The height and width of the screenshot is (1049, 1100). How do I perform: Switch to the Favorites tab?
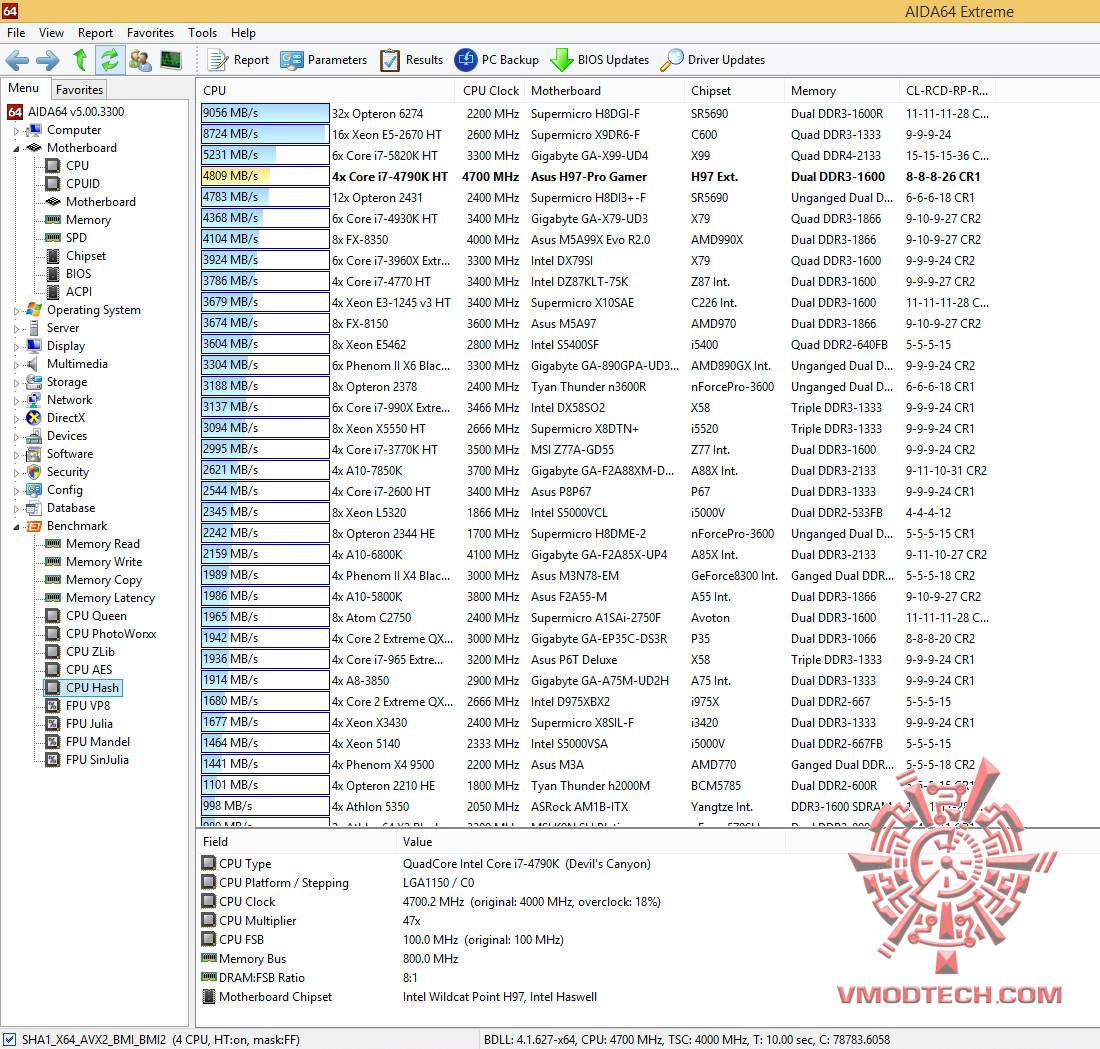pyautogui.click(x=79, y=90)
